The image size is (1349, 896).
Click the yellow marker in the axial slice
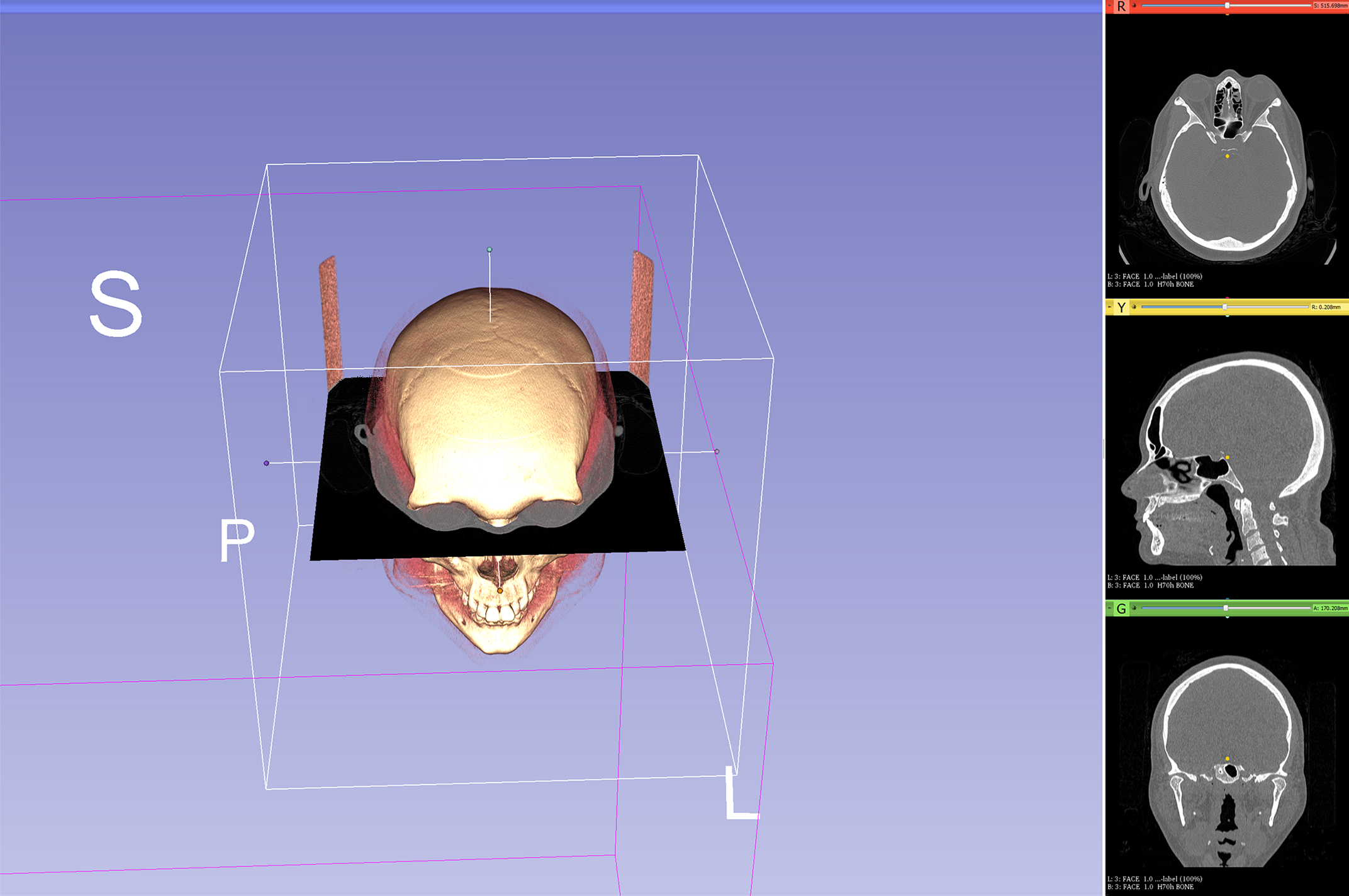pos(1228,156)
